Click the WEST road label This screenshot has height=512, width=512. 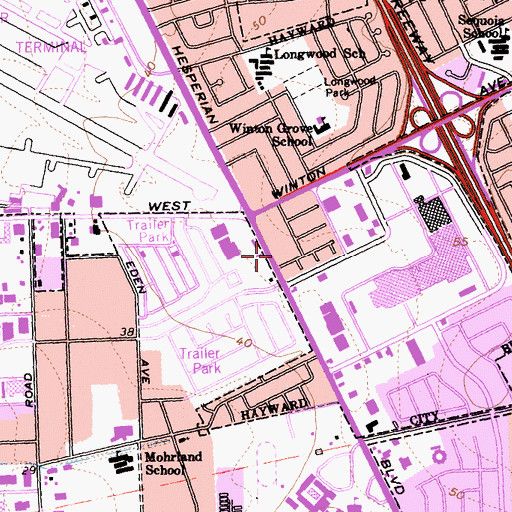(169, 206)
